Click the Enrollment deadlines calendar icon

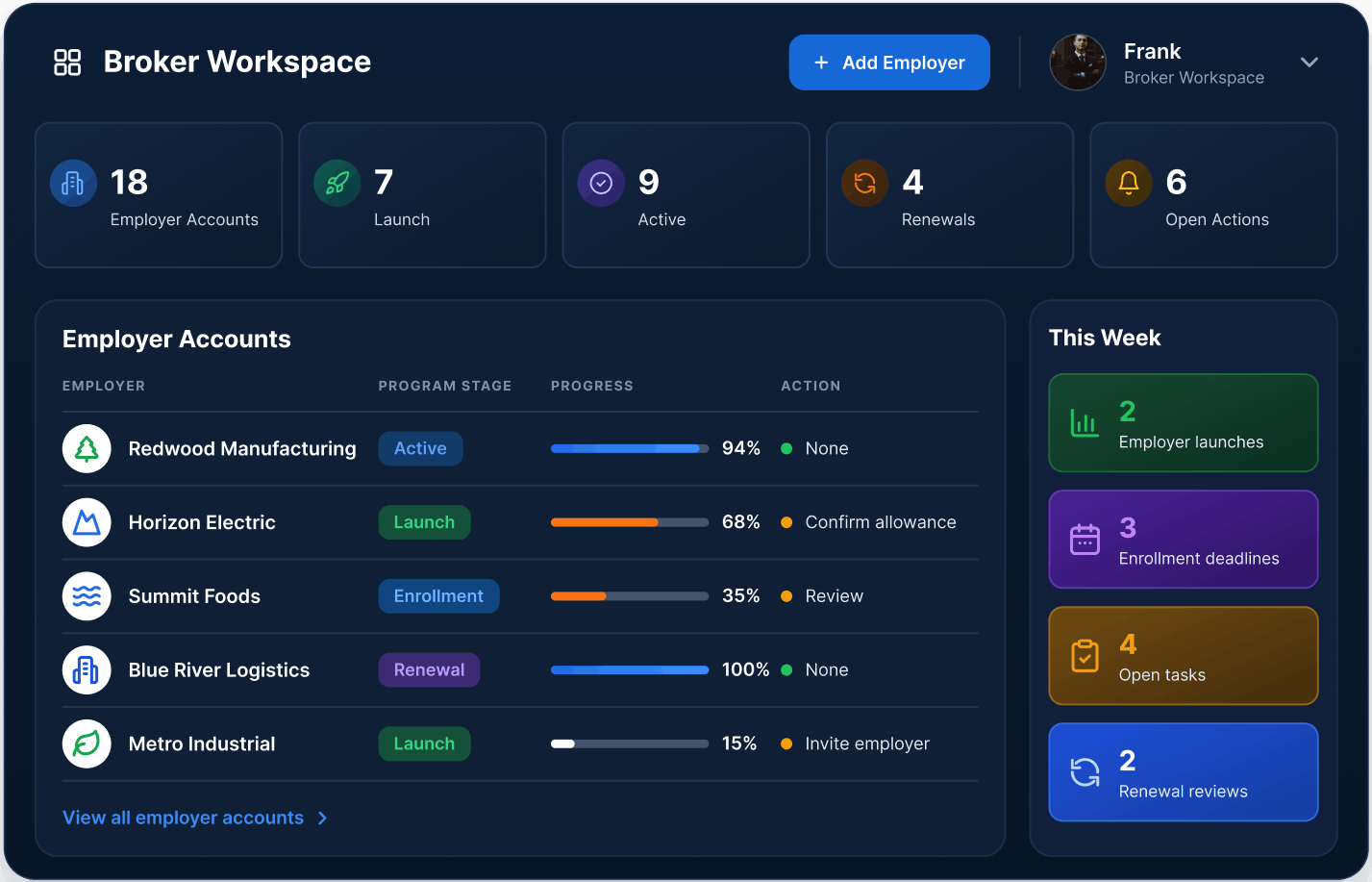point(1085,540)
